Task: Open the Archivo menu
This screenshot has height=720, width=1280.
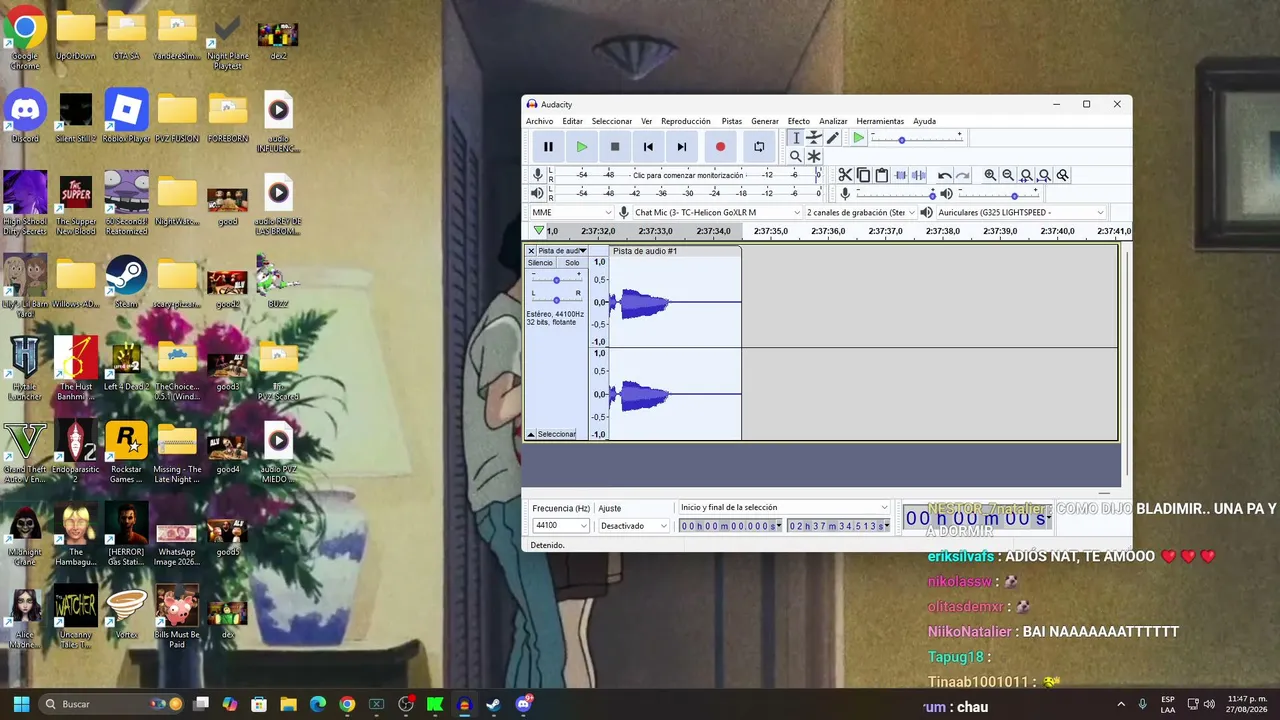Action: 539,121
